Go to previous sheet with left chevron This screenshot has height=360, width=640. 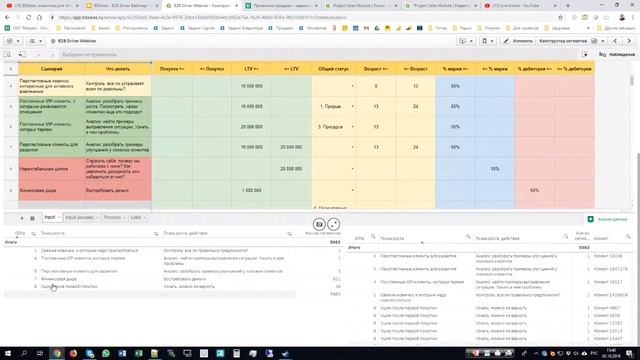tap(616, 41)
